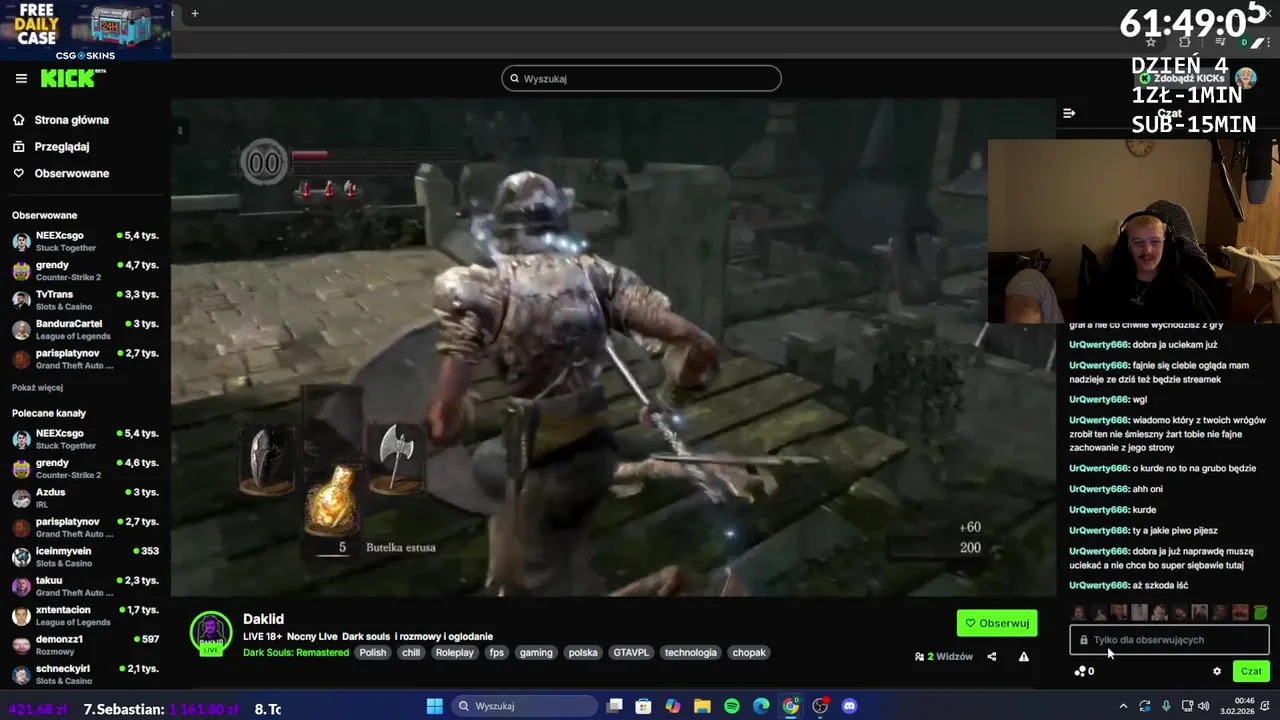
Task: Open OBS Studio from taskbar
Action: point(820,706)
